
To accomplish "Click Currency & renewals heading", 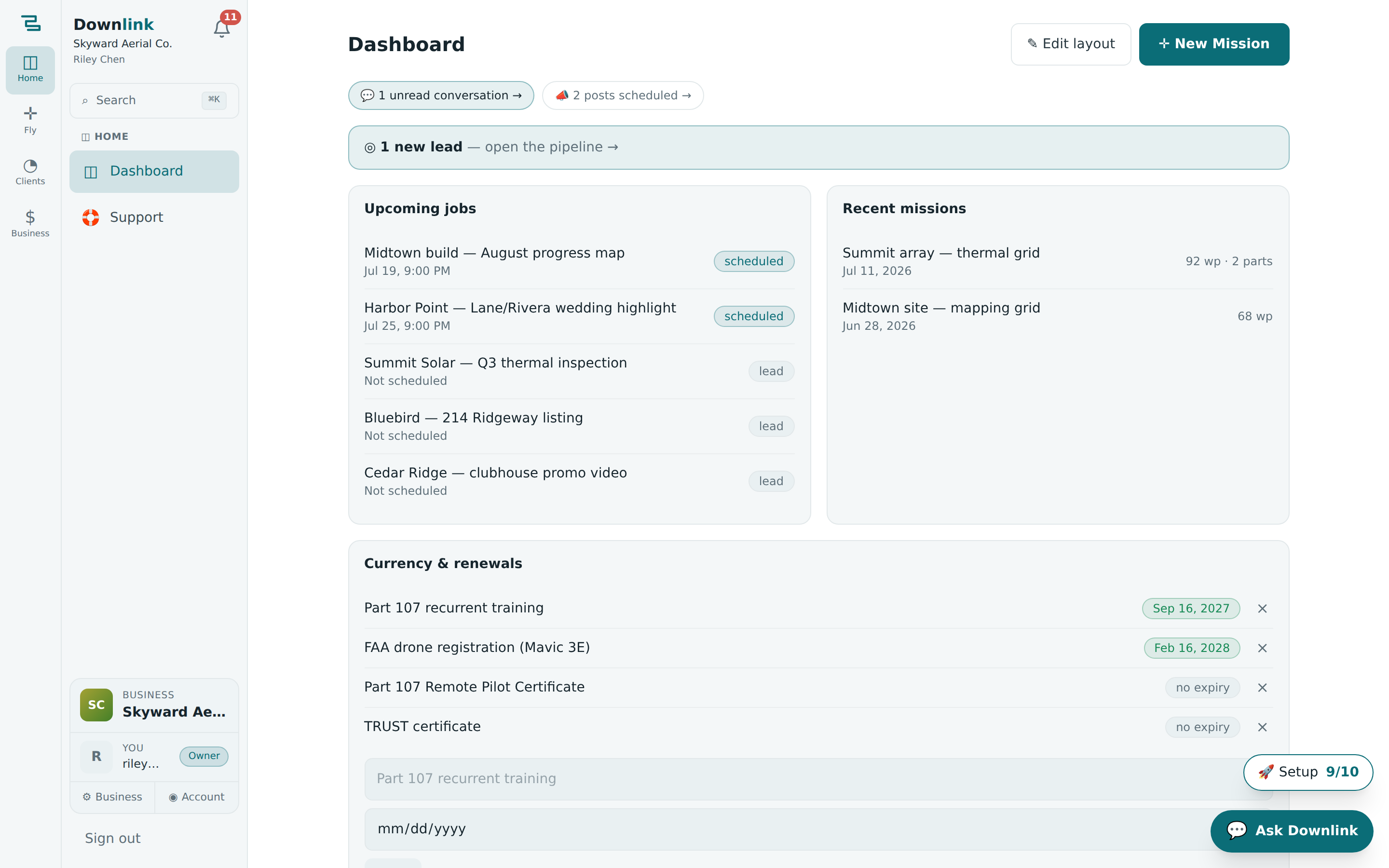I will click(443, 564).
